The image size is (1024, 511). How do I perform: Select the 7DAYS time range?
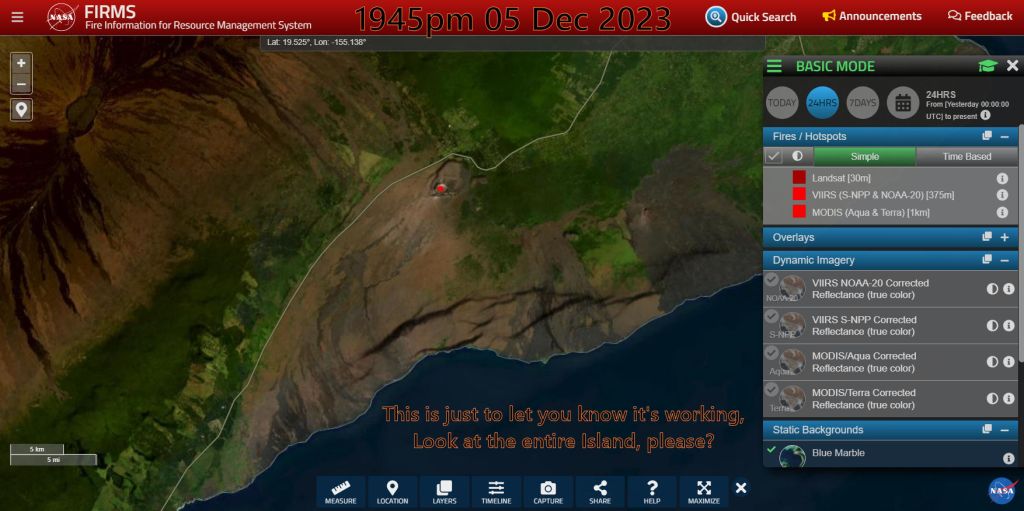[x=862, y=102]
